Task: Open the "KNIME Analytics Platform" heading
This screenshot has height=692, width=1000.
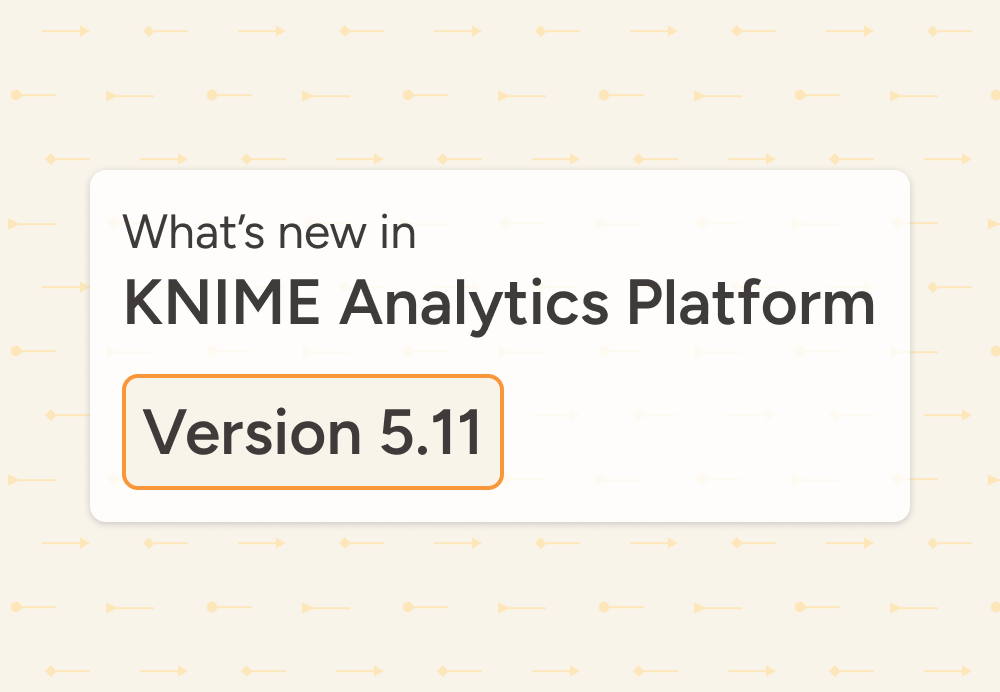Action: click(499, 304)
